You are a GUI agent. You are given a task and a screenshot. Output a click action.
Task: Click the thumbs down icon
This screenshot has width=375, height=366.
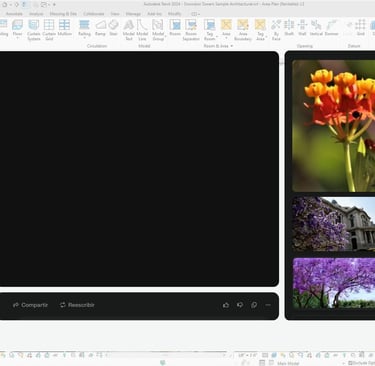pyautogui.click(x=240, y=305)
